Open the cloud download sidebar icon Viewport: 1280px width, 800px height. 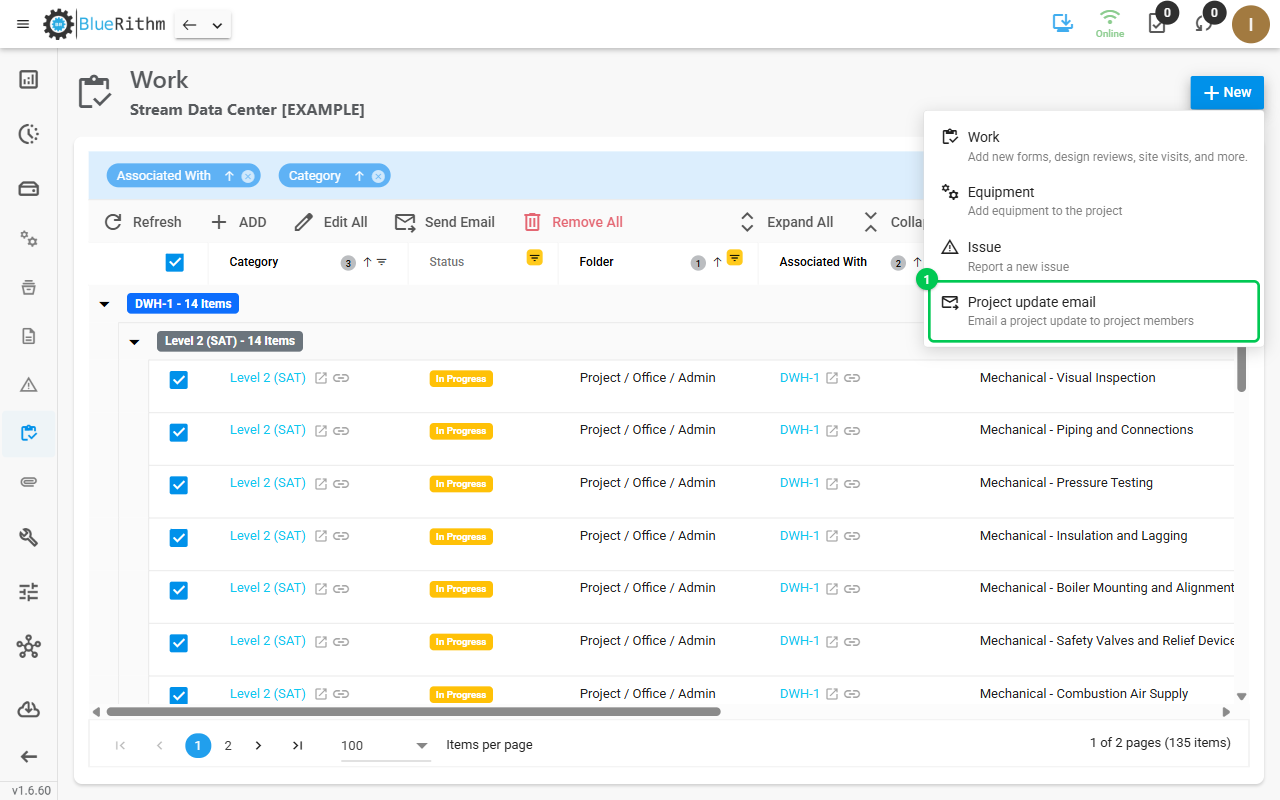[x=29, y=709]
